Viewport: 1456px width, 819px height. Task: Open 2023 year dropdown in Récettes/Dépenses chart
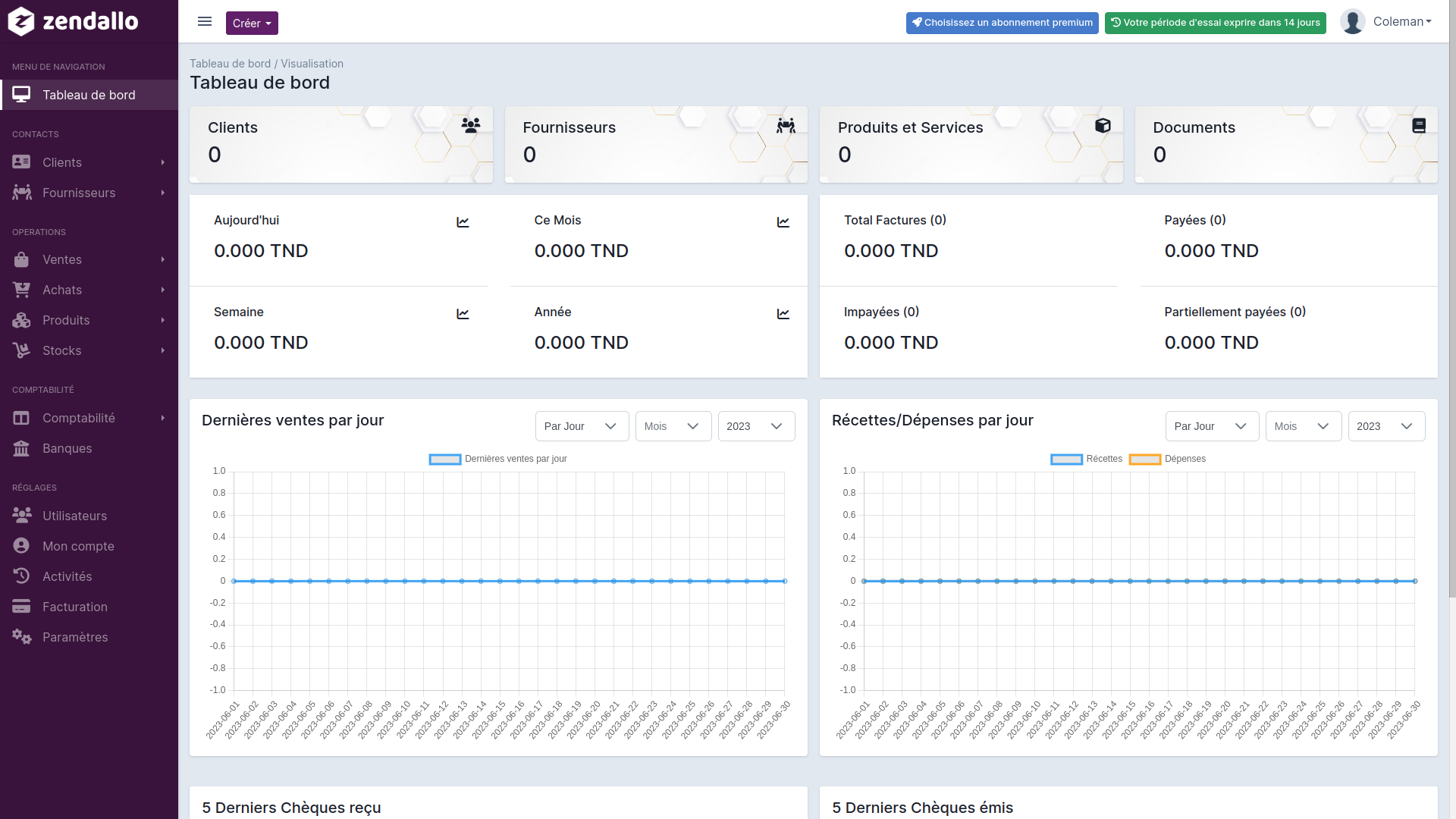tap(1386, 426)
